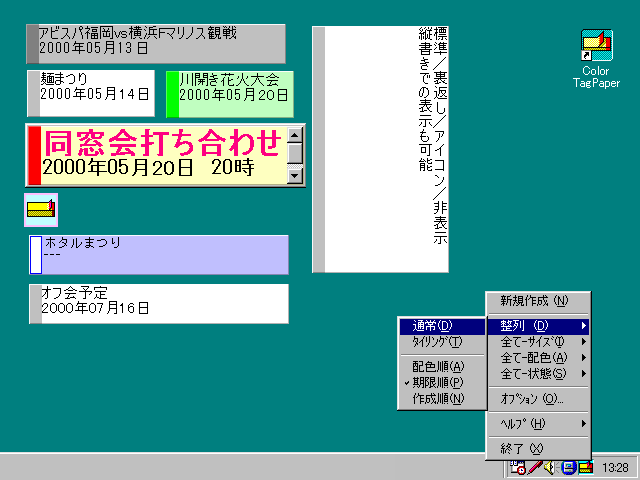The height and width of the screenshot is (480, 640).
Task: Select the highlighted 整列(D) menu item
Action: point(538,326)
